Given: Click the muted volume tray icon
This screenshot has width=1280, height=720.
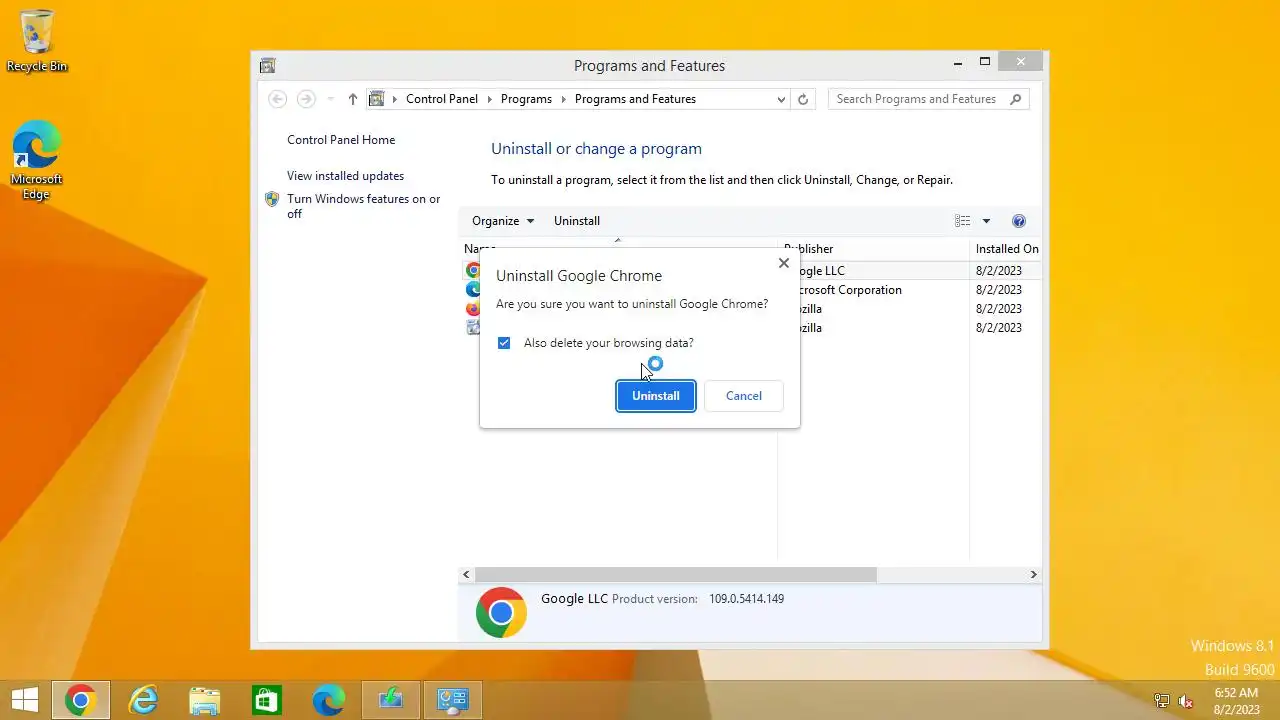Looking at the screenshot, I should [1187, 701].
